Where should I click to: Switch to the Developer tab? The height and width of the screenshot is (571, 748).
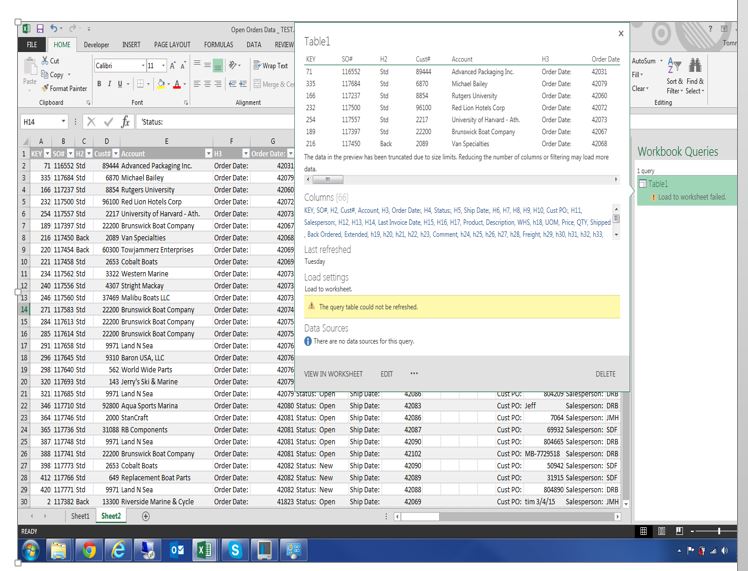tap(96, 44)
